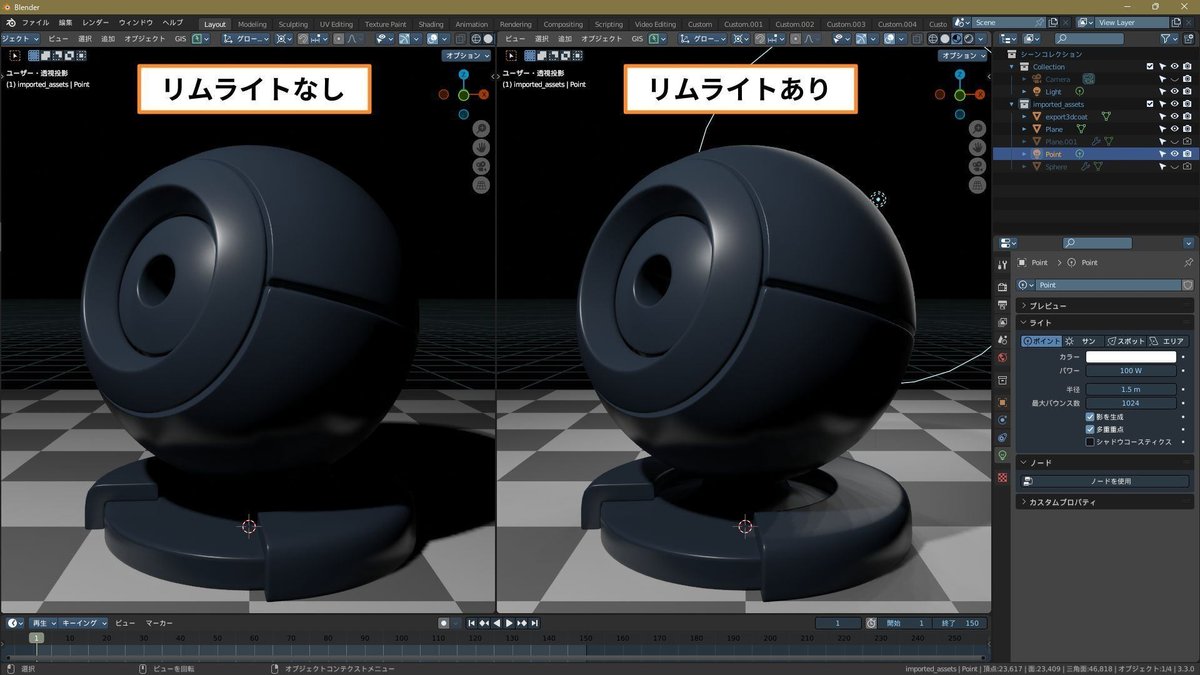Open オプション dropdown in left viewport
The image size is (1200, 675).
pos(467,56)
